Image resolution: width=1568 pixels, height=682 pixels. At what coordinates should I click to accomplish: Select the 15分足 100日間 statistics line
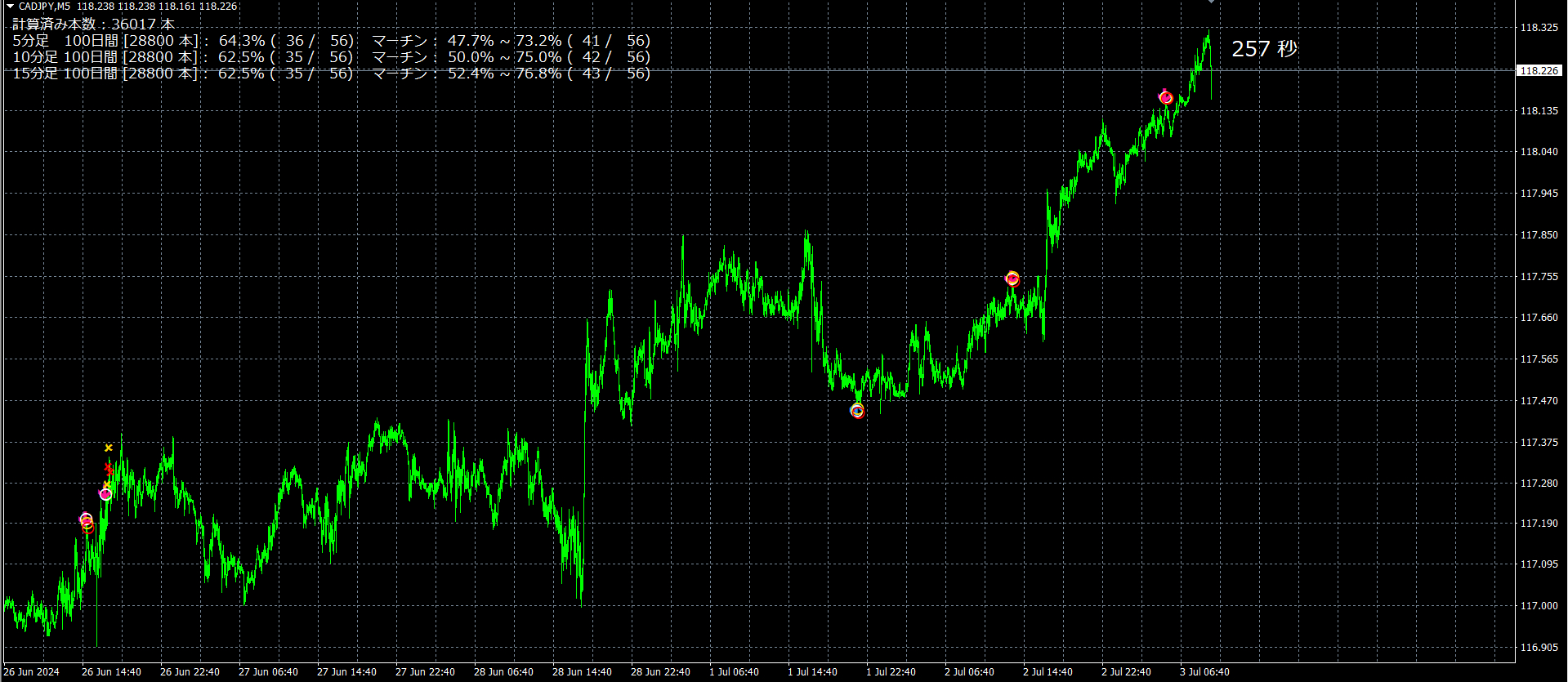(331, 74)
